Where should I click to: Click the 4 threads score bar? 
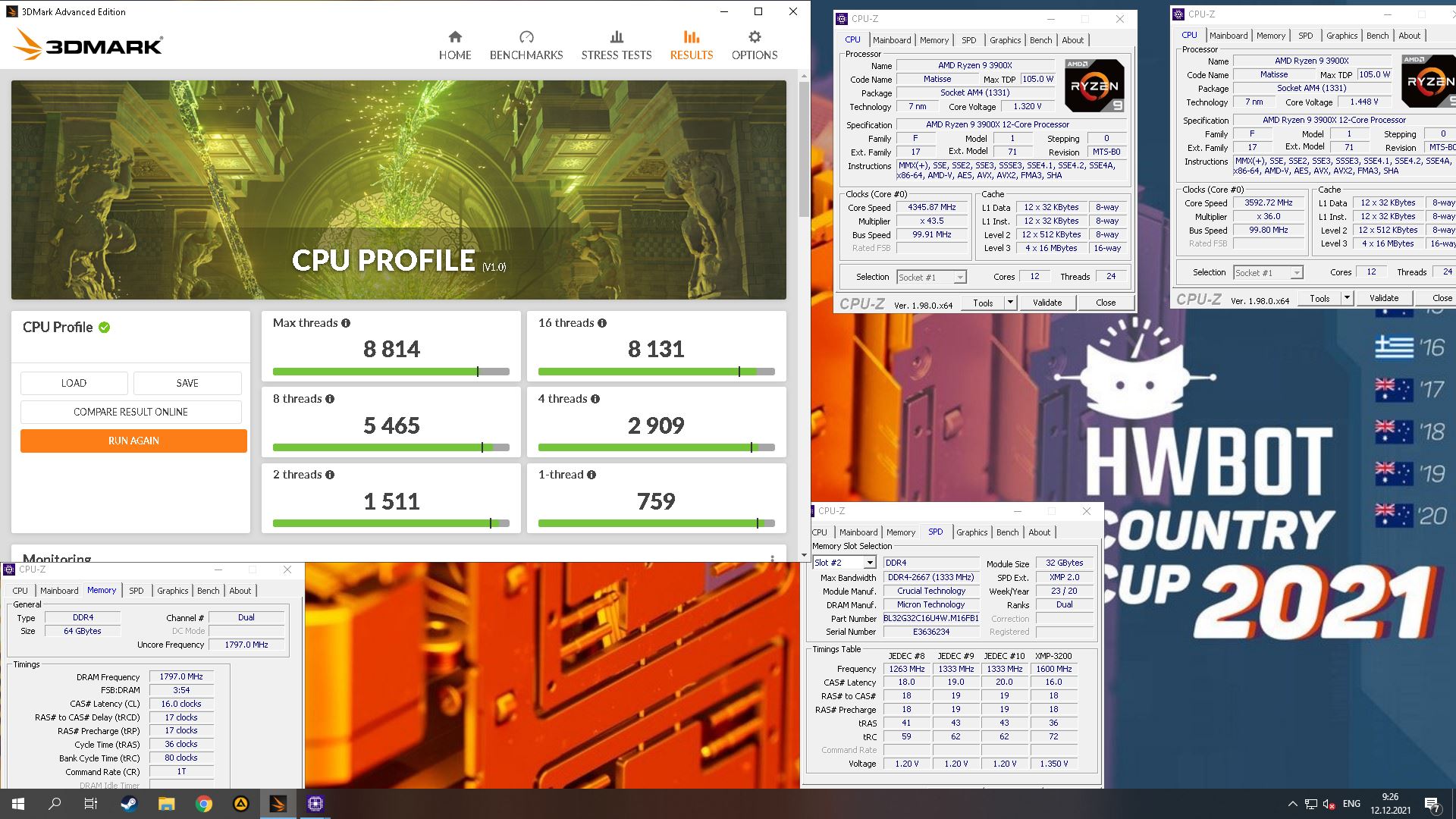tap(657, 447)
